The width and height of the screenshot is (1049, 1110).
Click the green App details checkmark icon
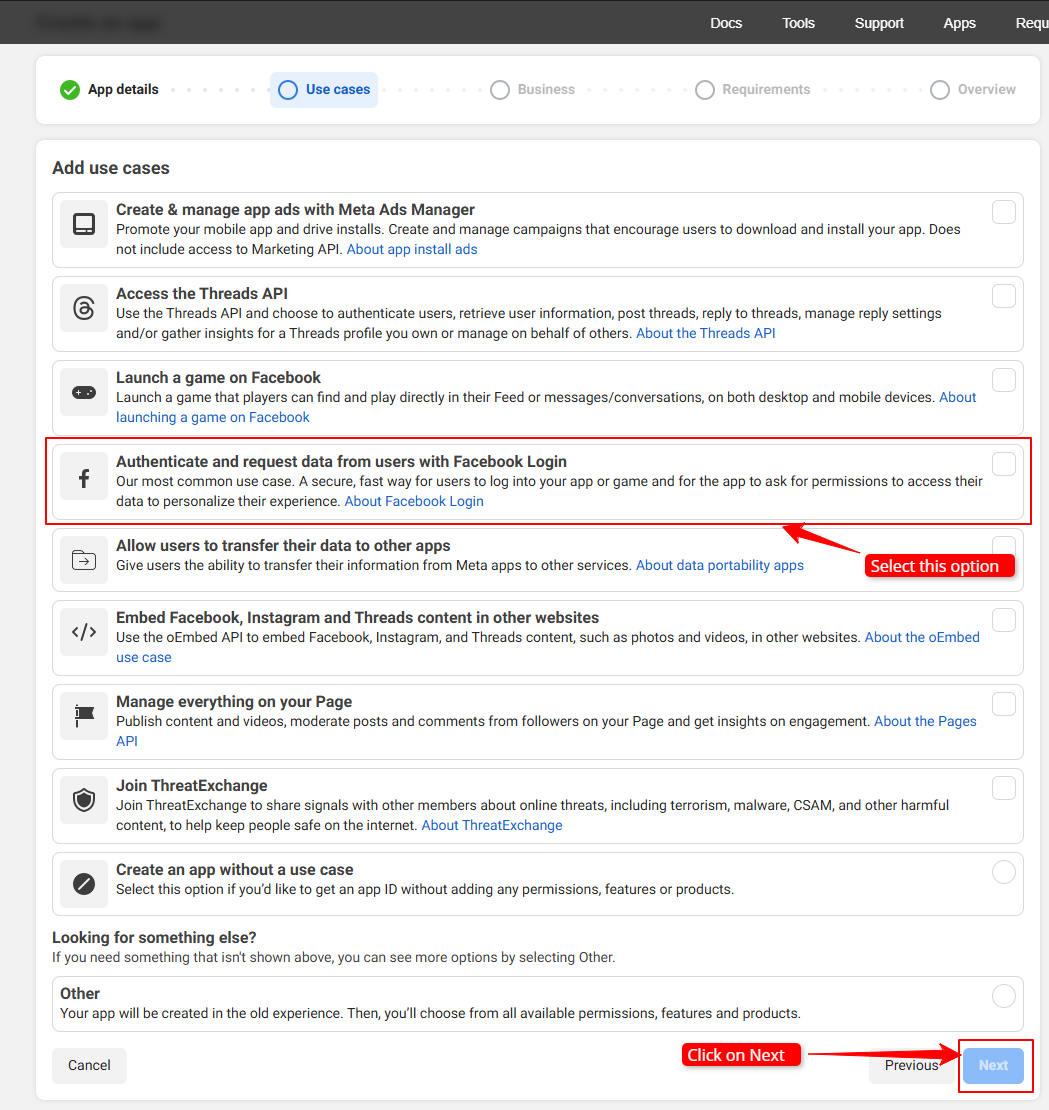pos(69,90)
